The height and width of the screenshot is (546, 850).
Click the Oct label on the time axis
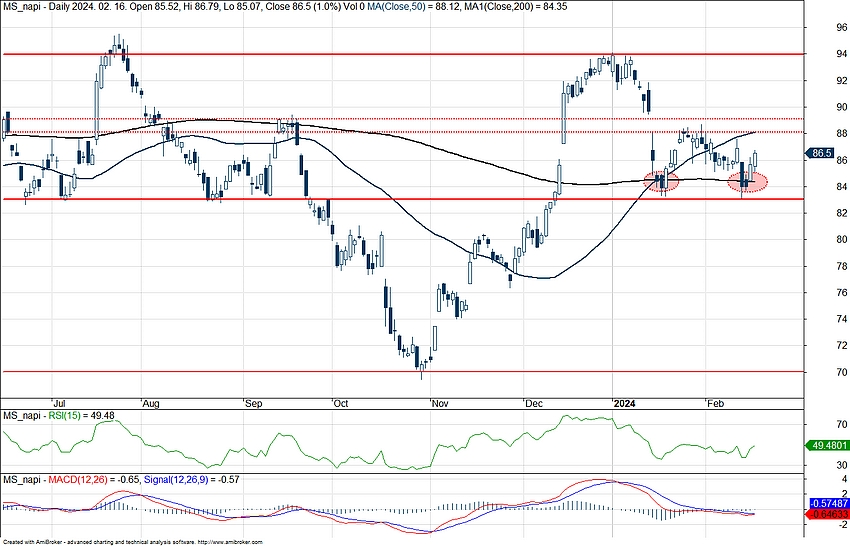click(340, 404)
